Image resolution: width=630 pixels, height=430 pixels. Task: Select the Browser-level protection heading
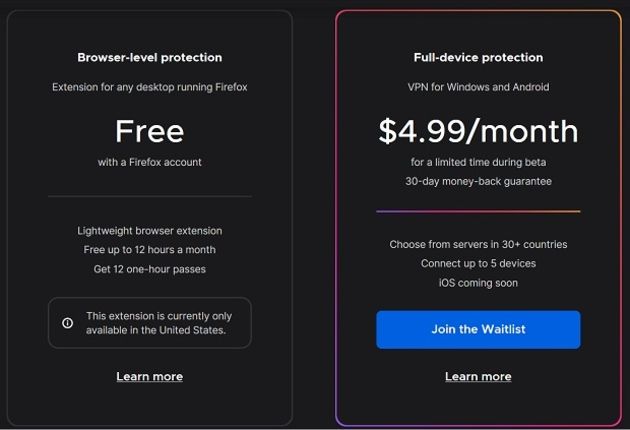149,57
